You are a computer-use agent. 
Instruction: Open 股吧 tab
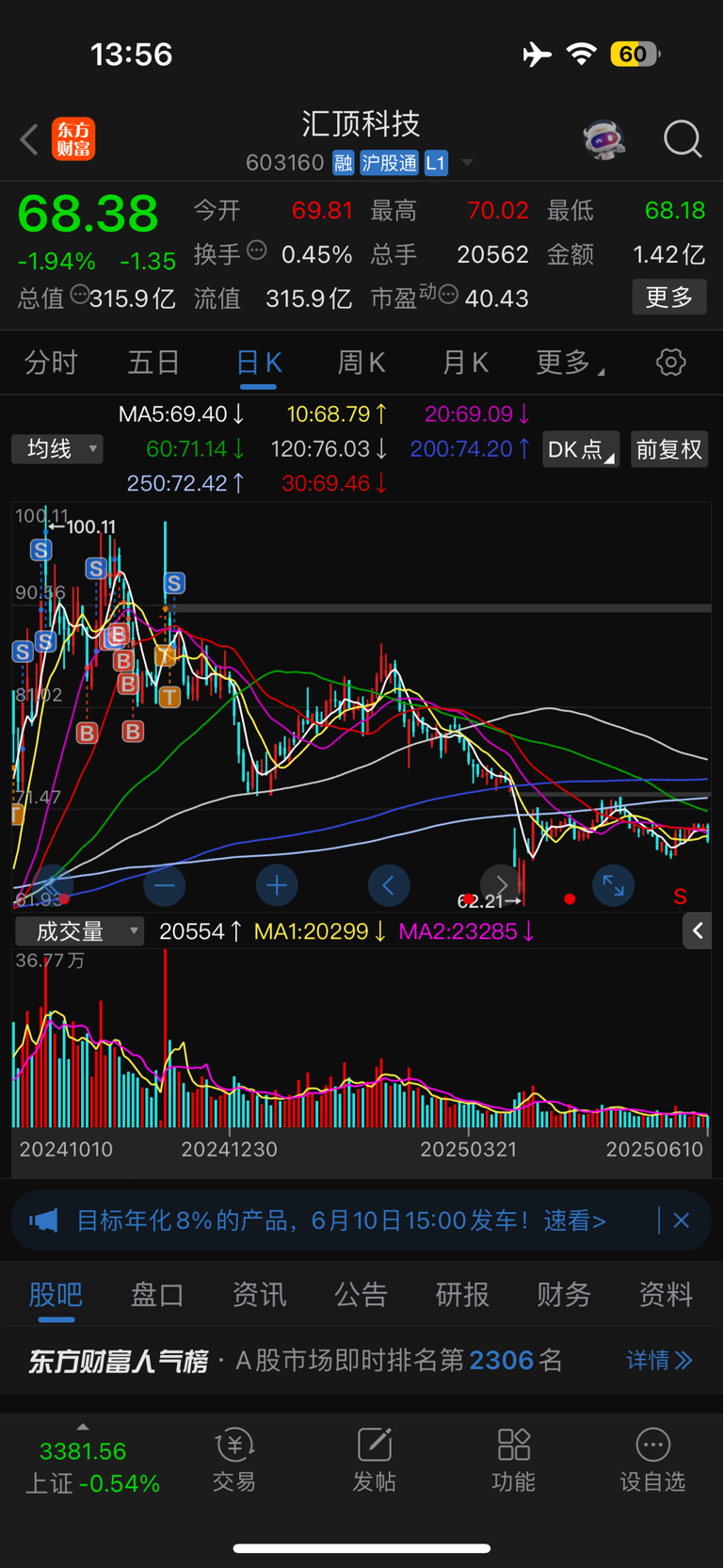coord(56,1295)
